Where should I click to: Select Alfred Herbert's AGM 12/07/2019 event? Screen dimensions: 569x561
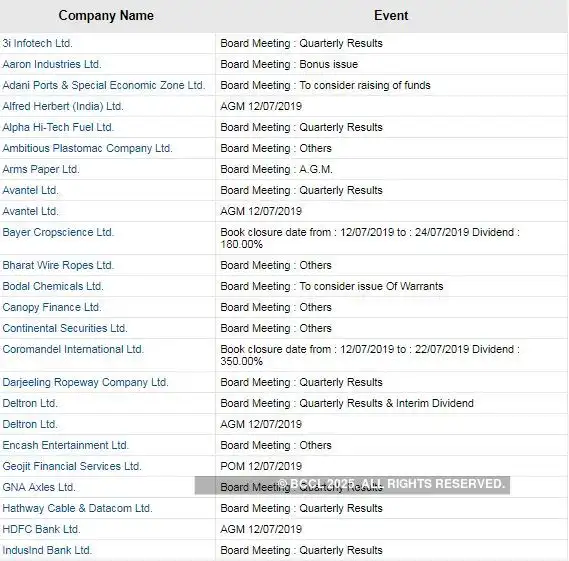[261, 106]
